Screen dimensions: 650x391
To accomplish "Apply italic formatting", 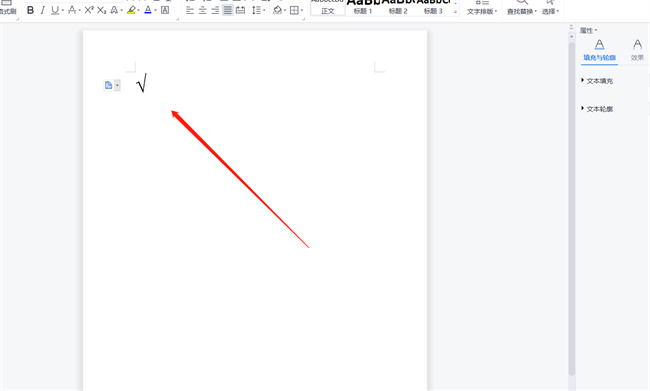I will (x=43, y=10).
